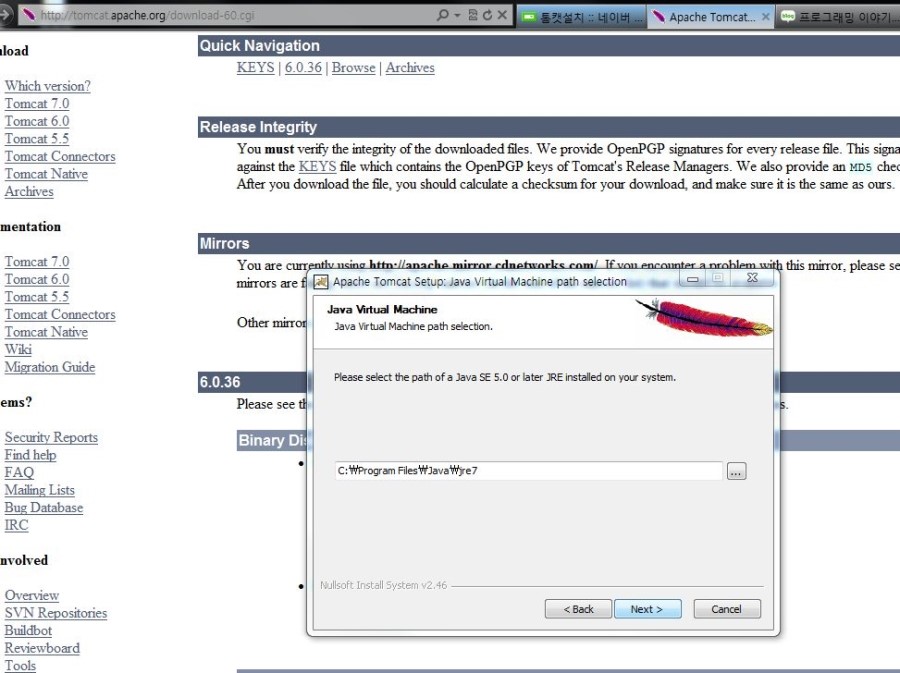Open the Bug Database sidebar link
The image size is (900, 673).
[44, 508]
